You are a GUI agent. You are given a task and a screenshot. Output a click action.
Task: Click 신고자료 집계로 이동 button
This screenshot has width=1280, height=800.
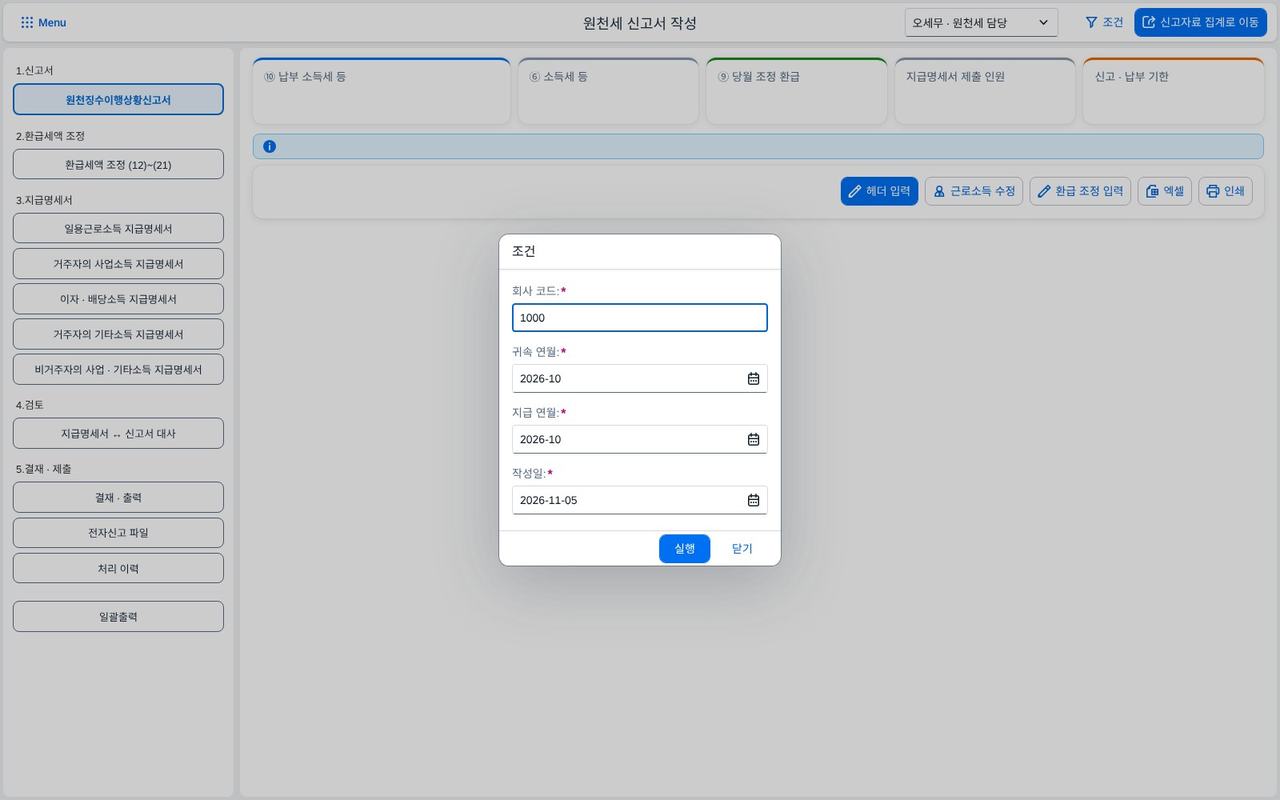pyautogui.click(x=1200, y=22)
